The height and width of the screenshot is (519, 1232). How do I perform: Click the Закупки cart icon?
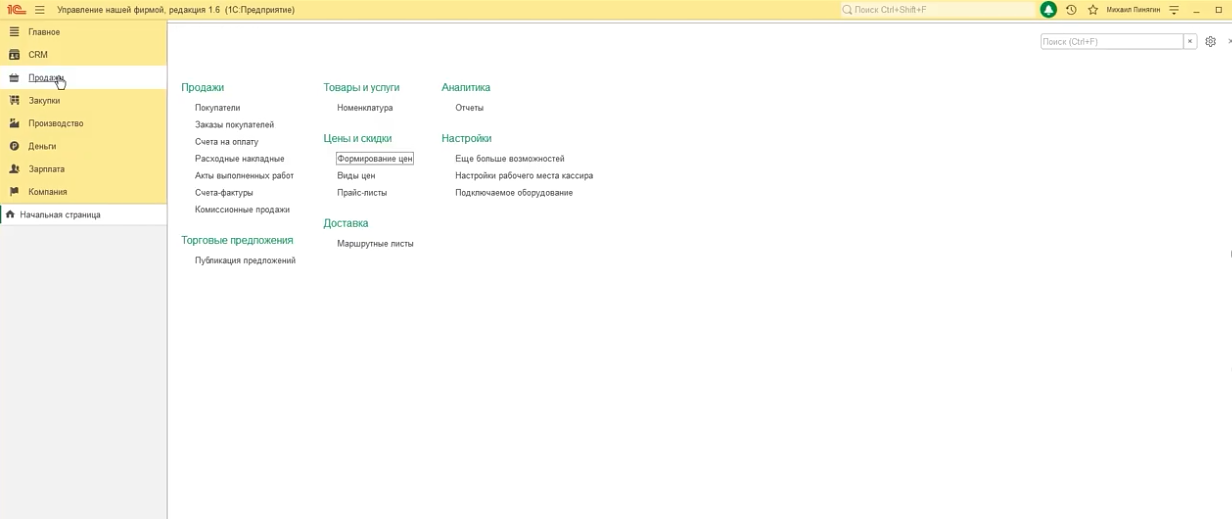pos(14,101)
